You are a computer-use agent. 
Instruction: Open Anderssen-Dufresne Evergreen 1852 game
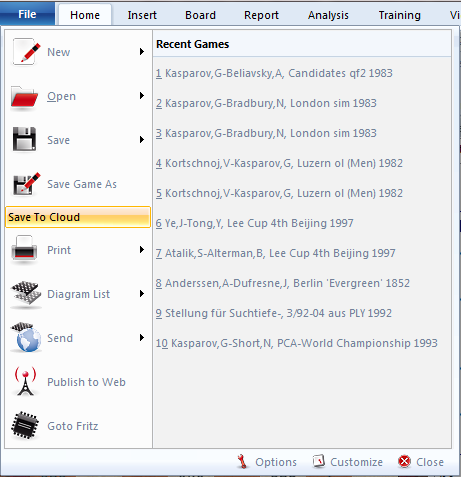(283, 283)
